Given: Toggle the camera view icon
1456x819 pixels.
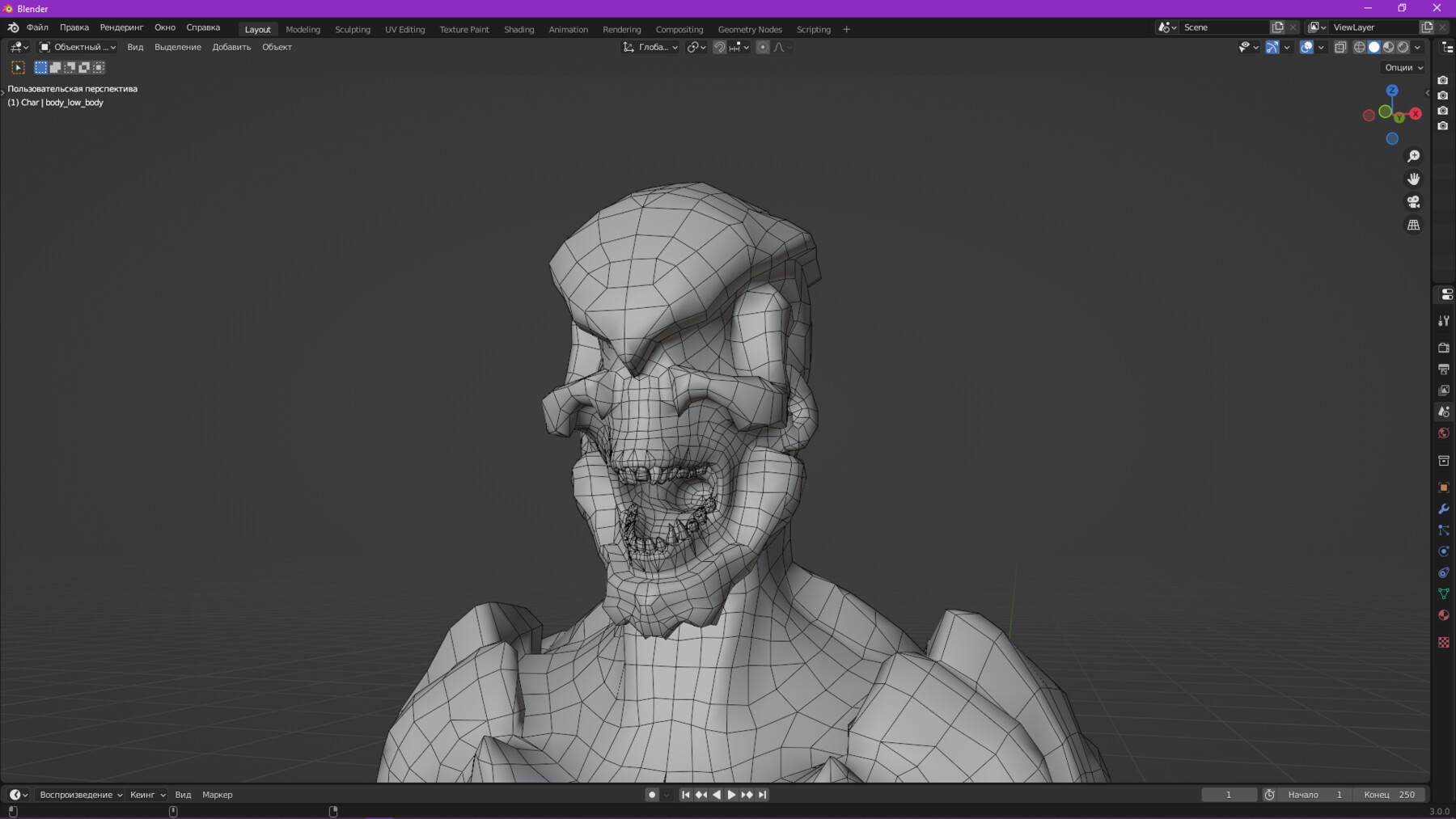Looking at the screenshot, I should 1413,202.
